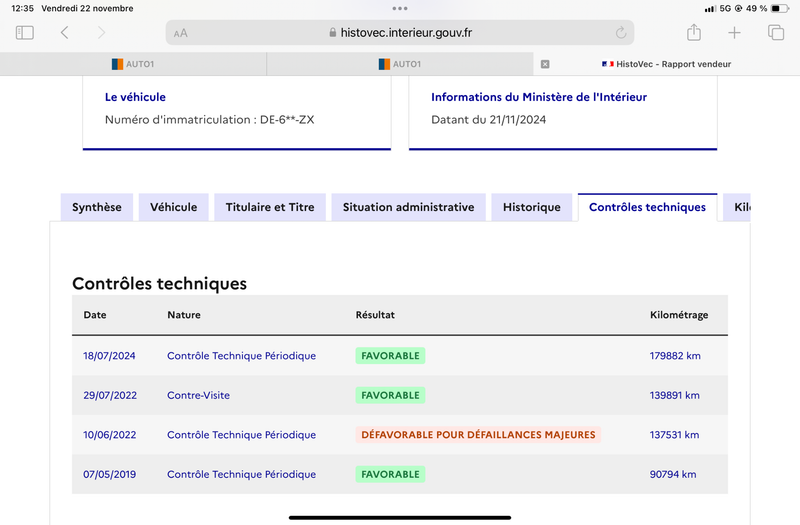800x525 pixels.
Task: Click the 90794 km value
Action: pyautogui.click(x=673, y=474)
